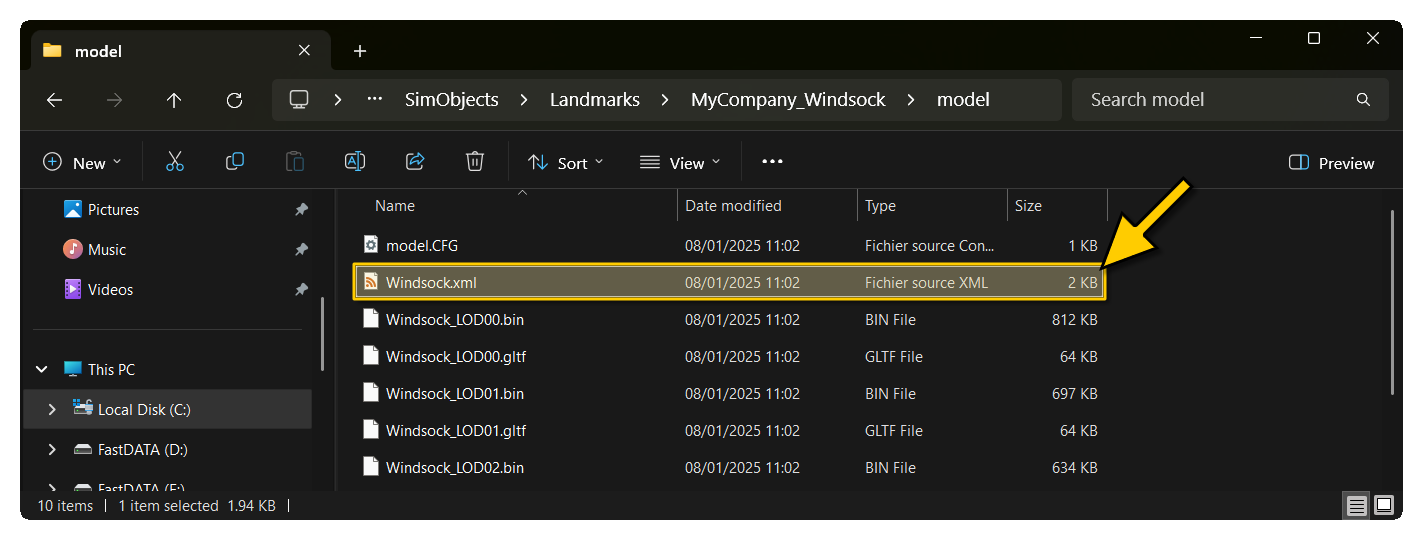The image size is (1423, 540).
Task: Click model in the breadcrumb path
Action: tap(963, 100)
